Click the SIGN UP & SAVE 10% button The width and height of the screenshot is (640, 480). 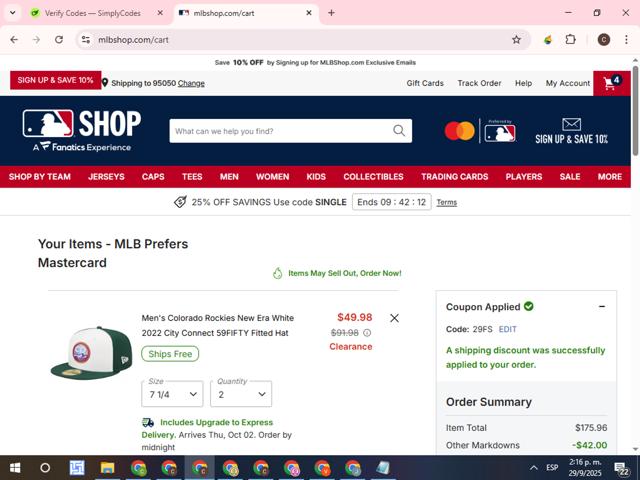click(x=56, y=80)
